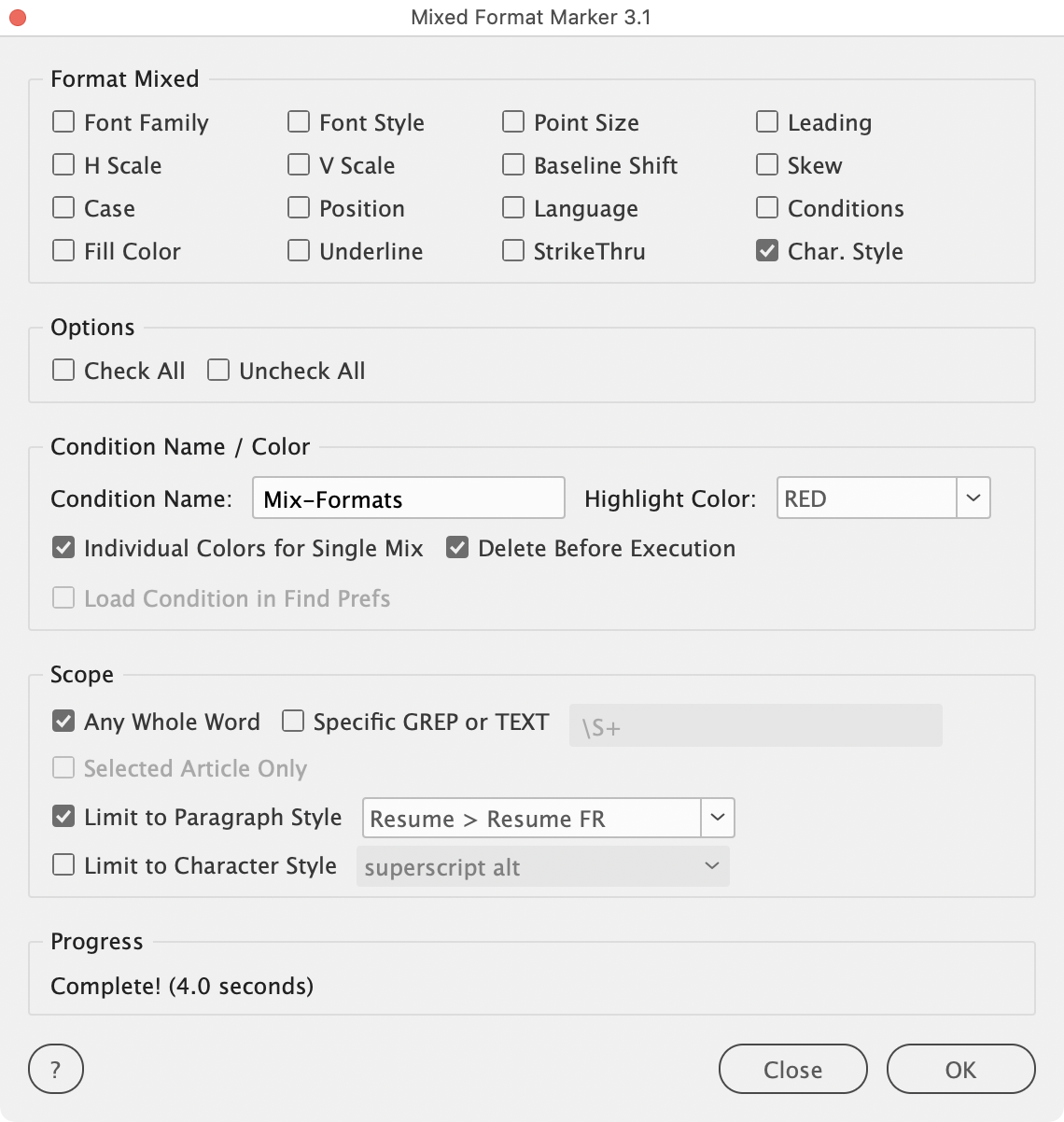Viewport: 1064px width, 1122px height.
Task: Toggle the Any Whole Word checkbox
Action: pos(63,722)
